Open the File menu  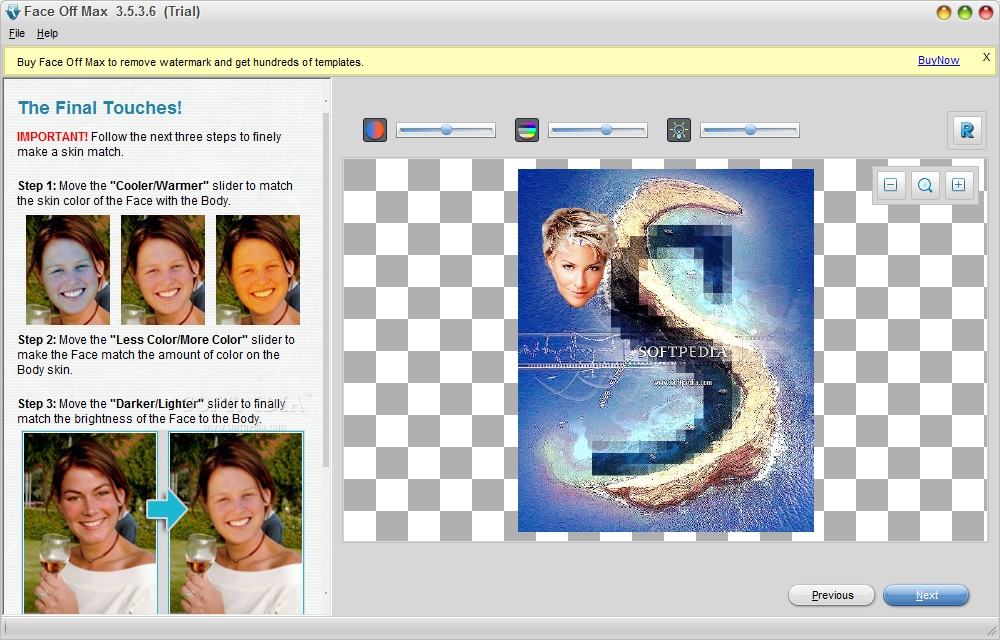[17, 33]
